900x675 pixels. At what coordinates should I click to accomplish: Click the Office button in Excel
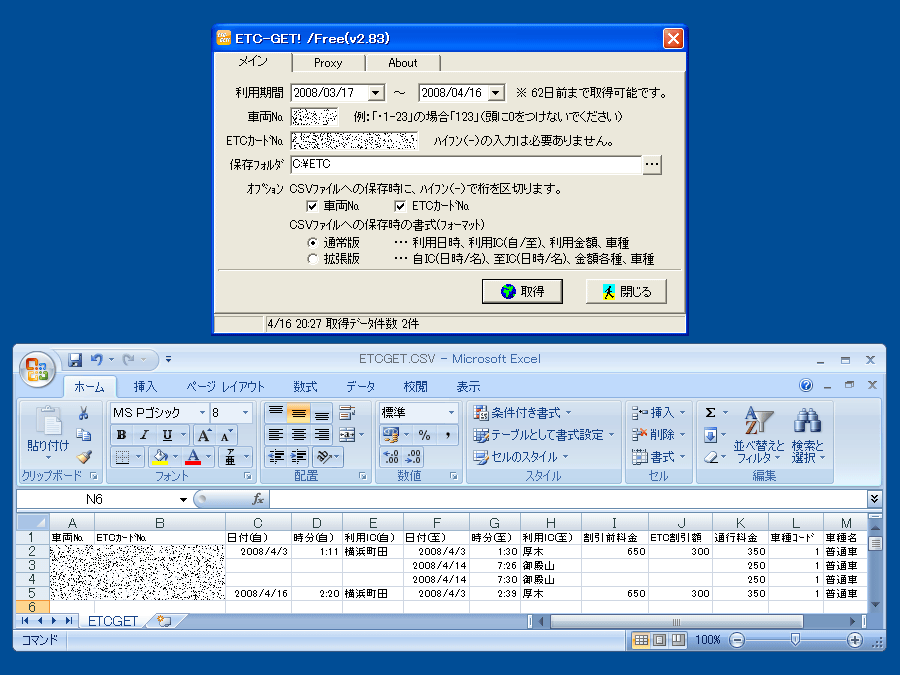pyautogui.click(x=37, y=368)
